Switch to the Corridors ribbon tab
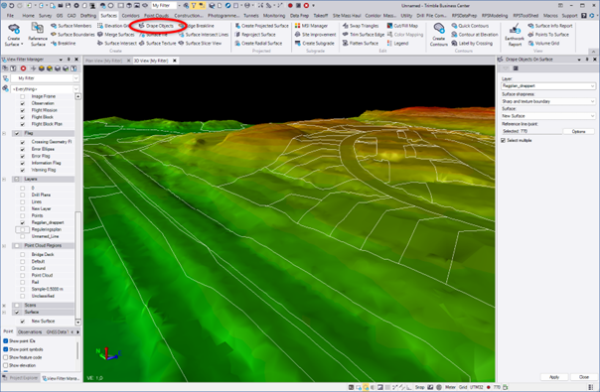 pos(130,16)
